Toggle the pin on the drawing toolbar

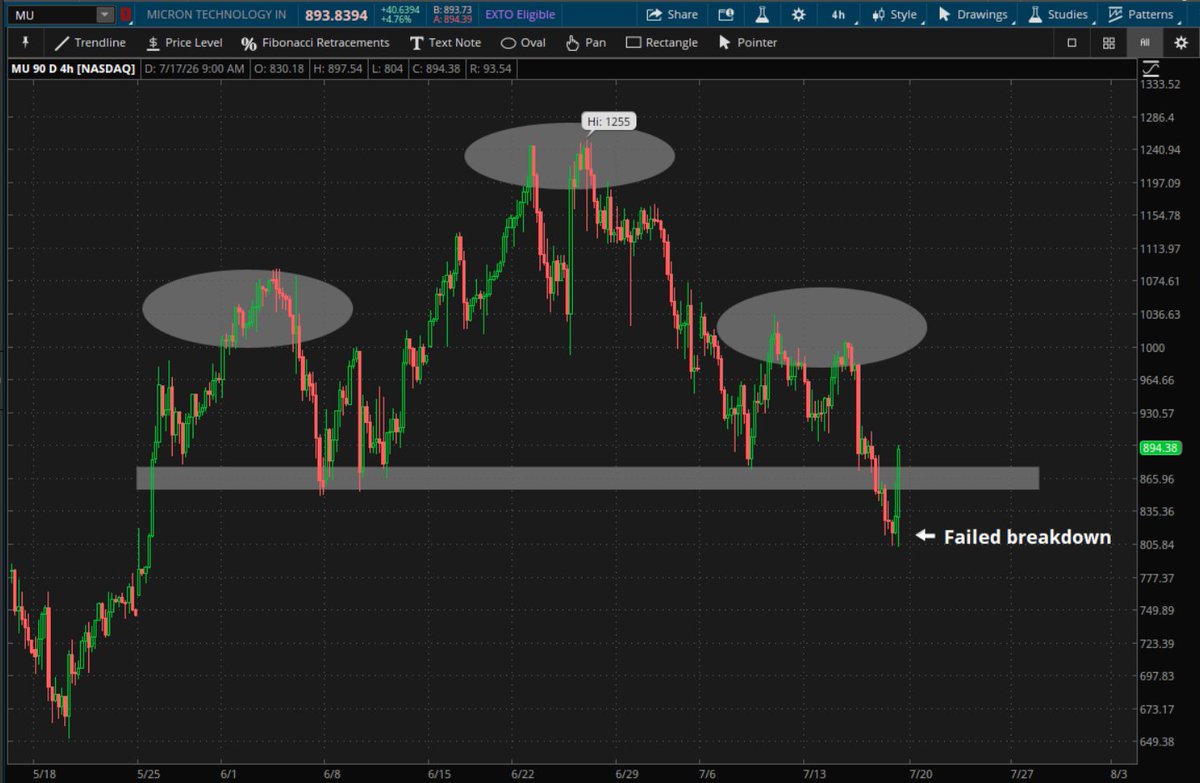[x=27, y=43]
